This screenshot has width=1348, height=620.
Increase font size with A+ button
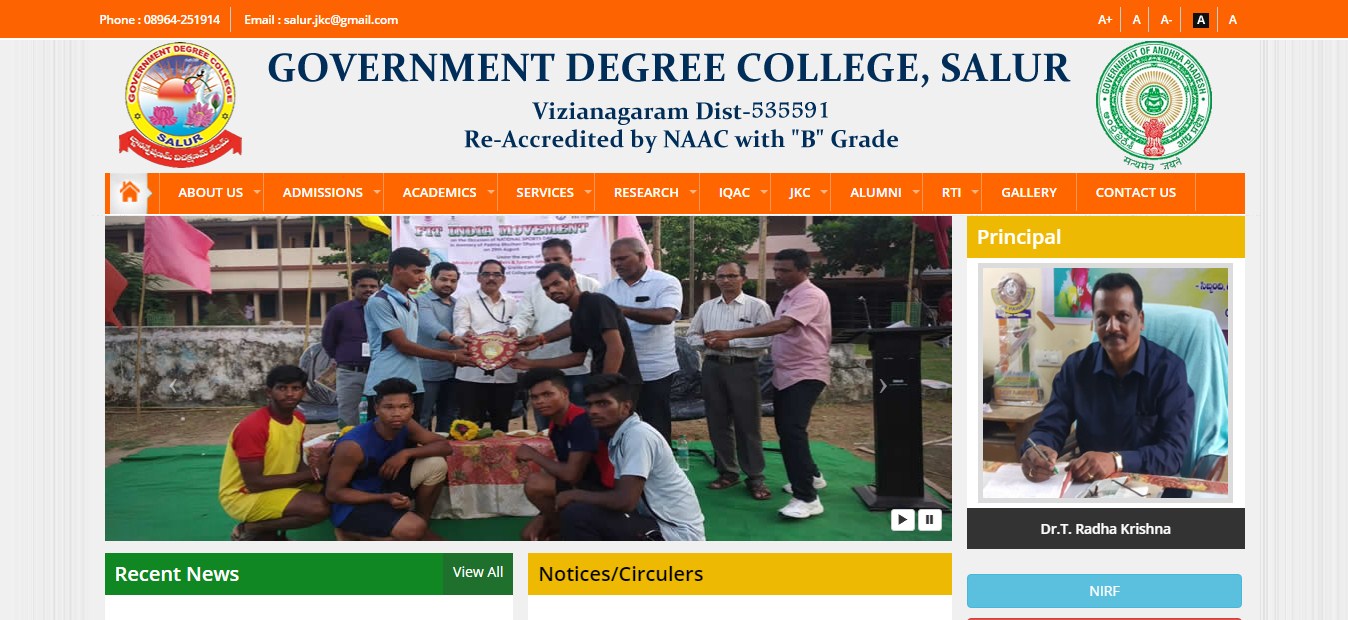pos(1105,19)
